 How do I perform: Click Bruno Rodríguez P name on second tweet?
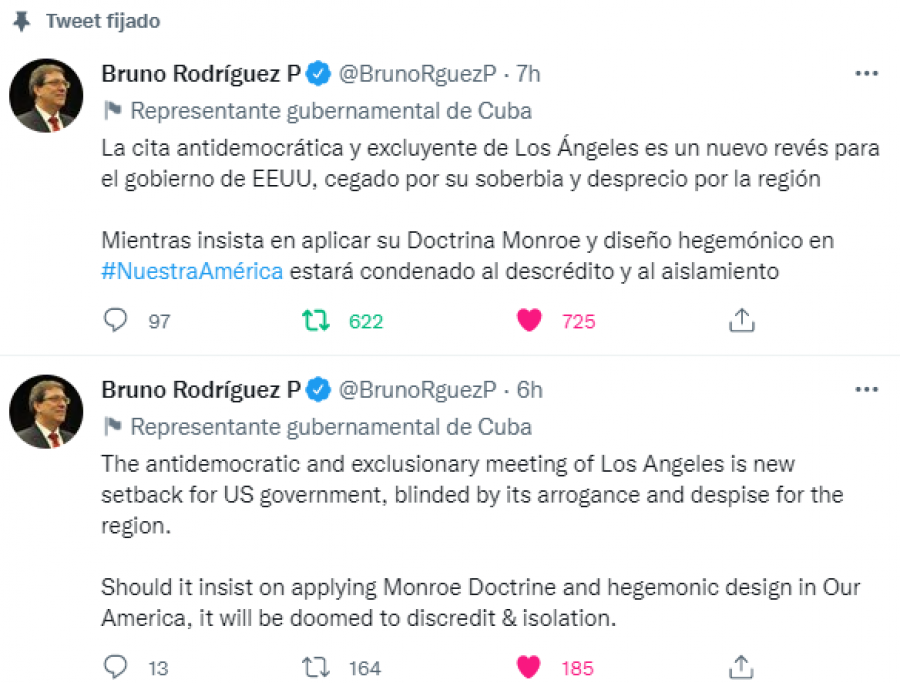[200, 389]
